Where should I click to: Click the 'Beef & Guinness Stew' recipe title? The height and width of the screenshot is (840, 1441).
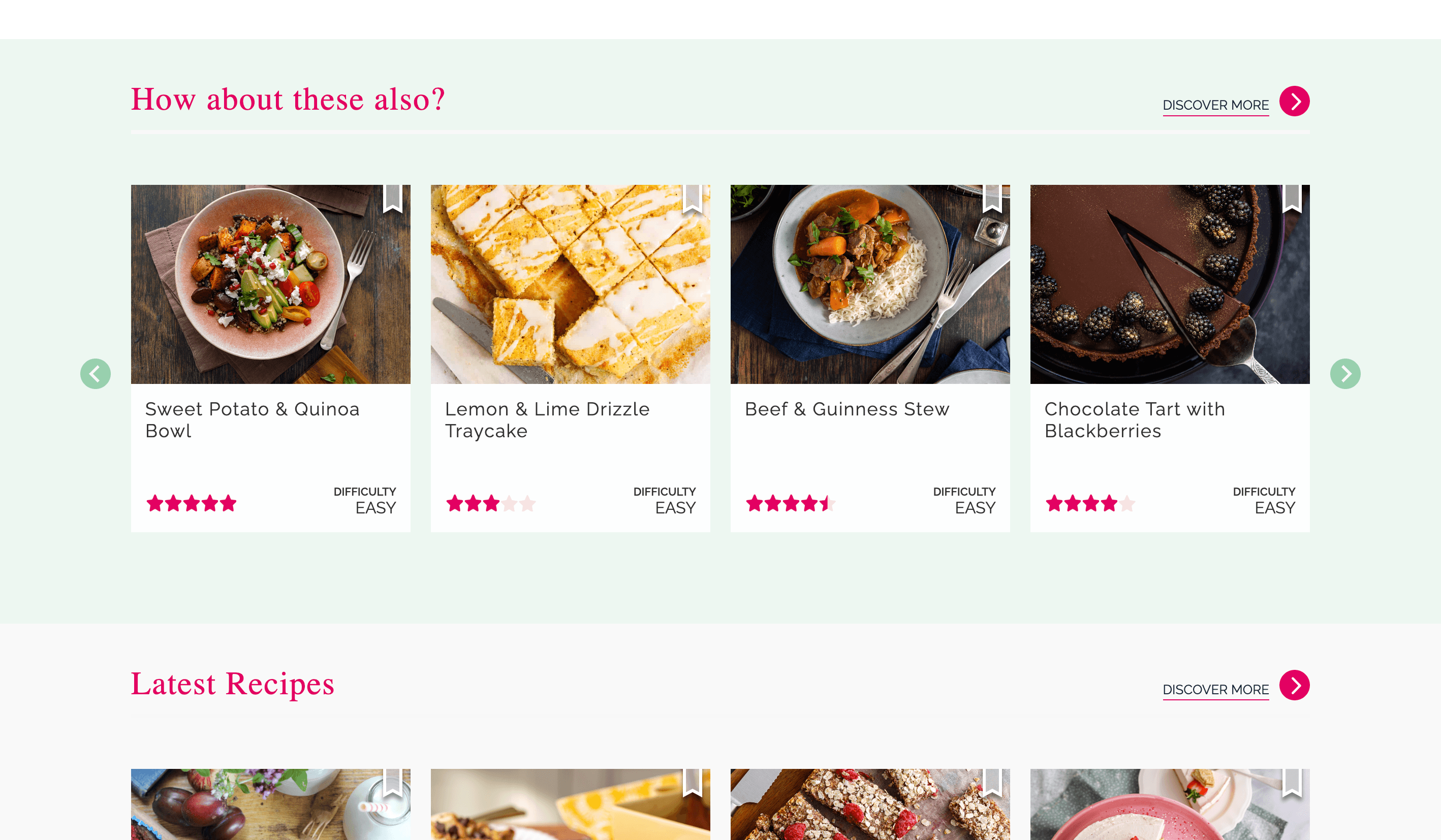(847, 409)
